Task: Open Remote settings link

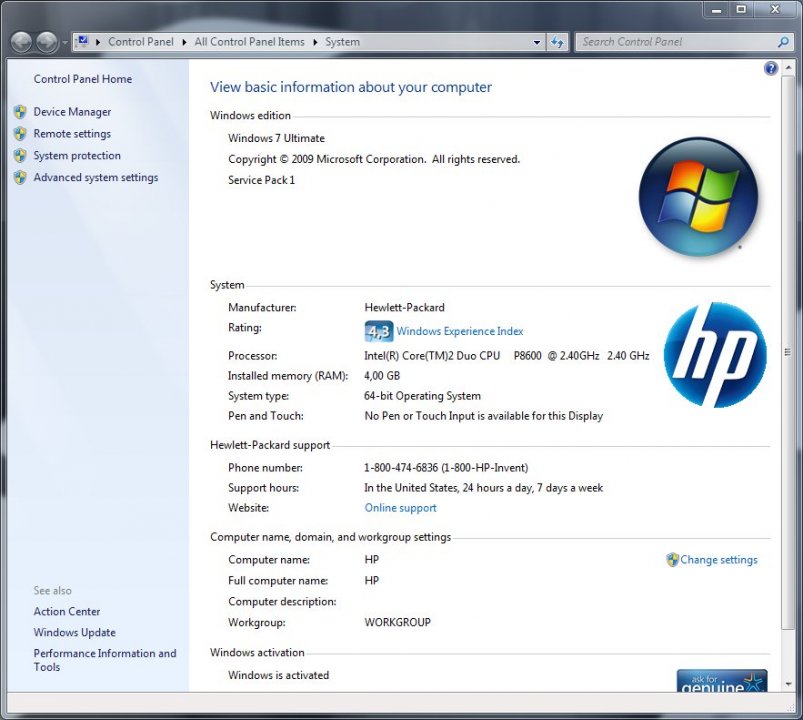Action: 72,134
